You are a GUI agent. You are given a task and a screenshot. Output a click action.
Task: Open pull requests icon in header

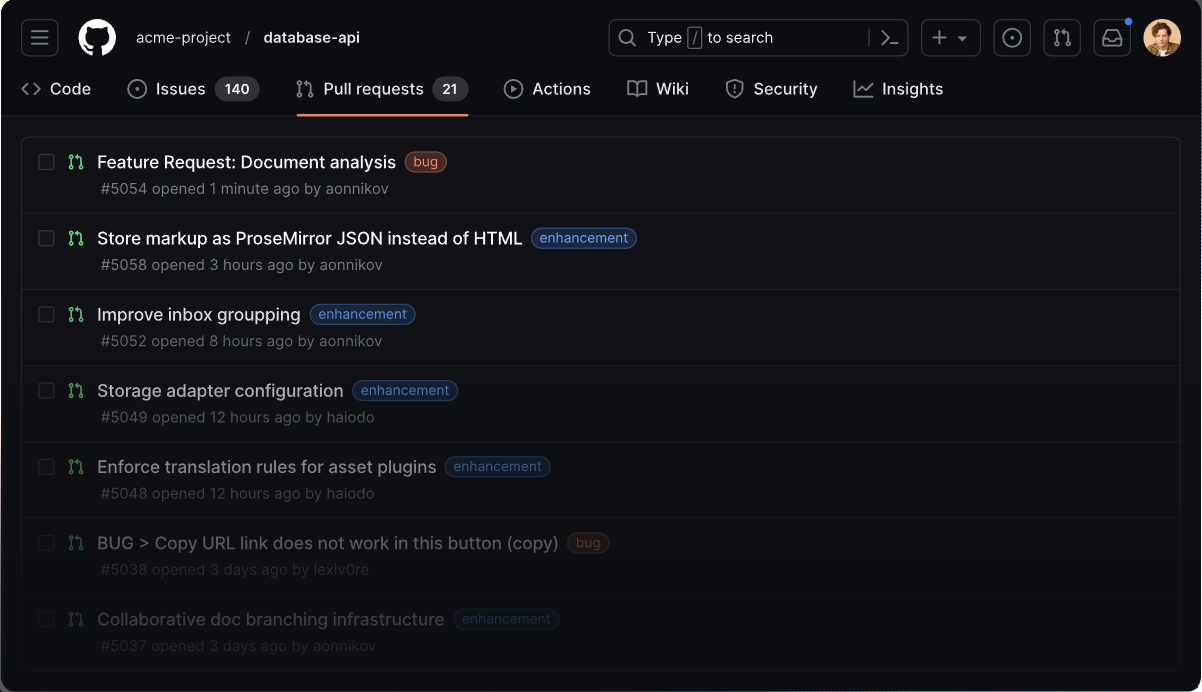click(1062, 38)
